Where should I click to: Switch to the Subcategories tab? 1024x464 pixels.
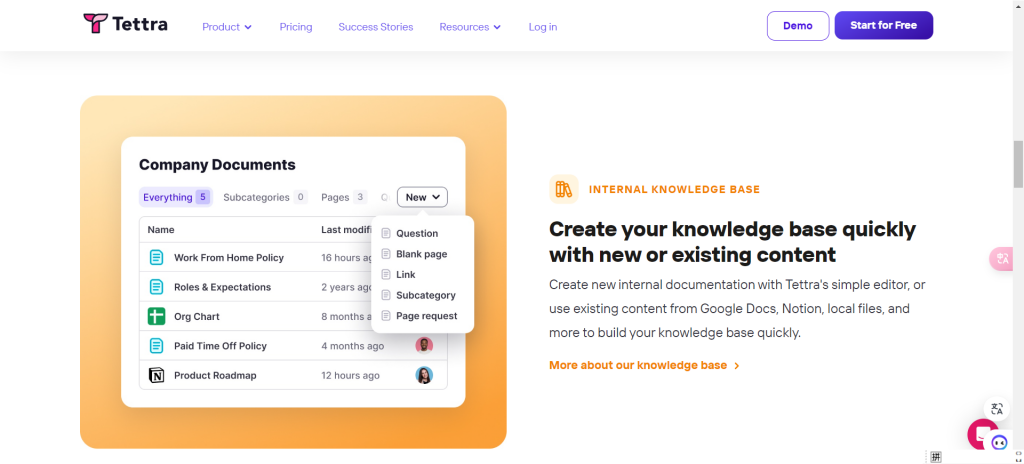(264, 197)
